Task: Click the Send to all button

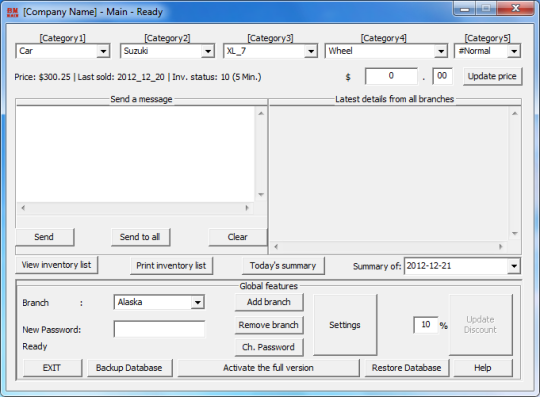Action: click(x=140, y=237)
